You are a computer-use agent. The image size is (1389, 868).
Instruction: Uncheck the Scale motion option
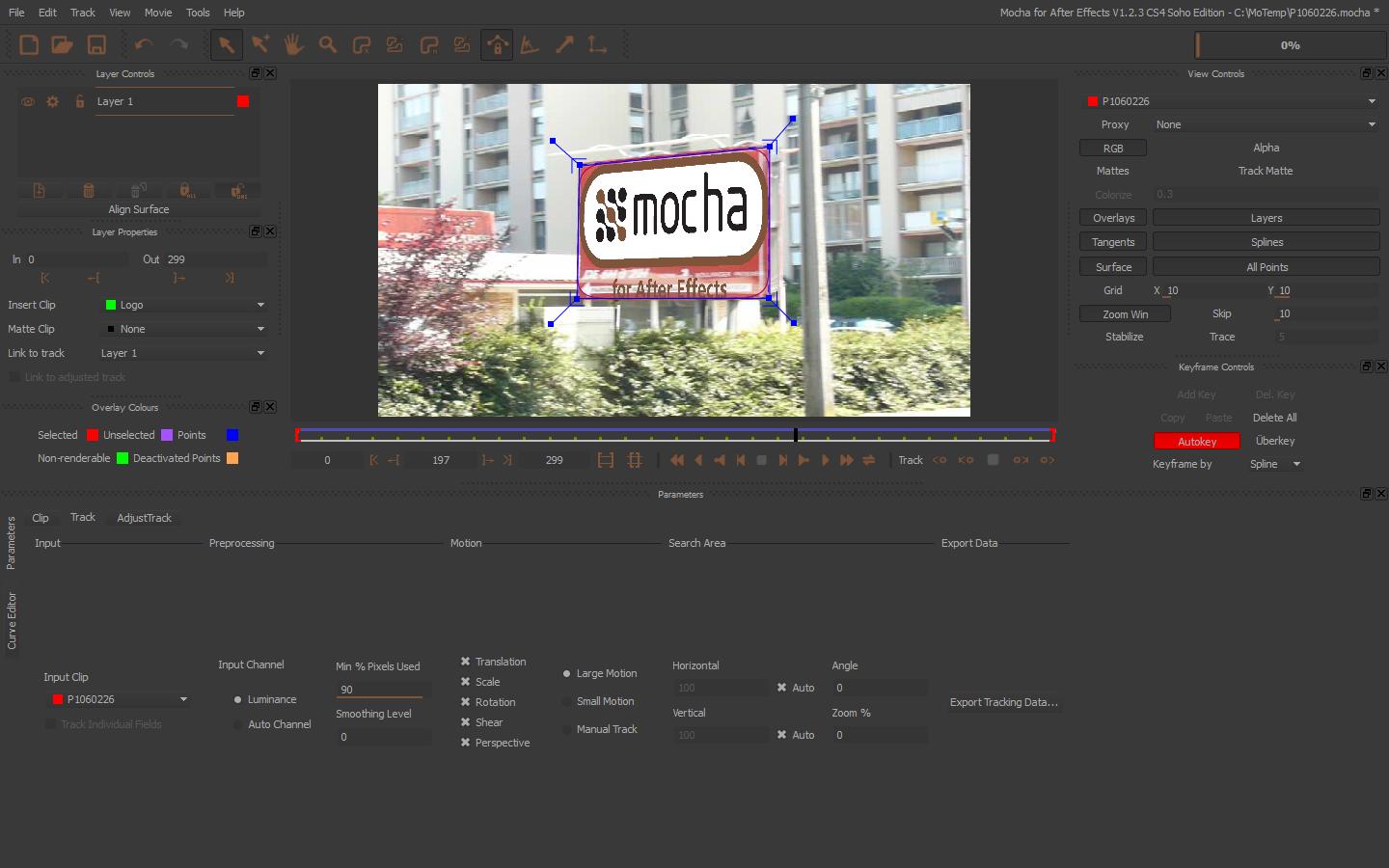(465, 682)
